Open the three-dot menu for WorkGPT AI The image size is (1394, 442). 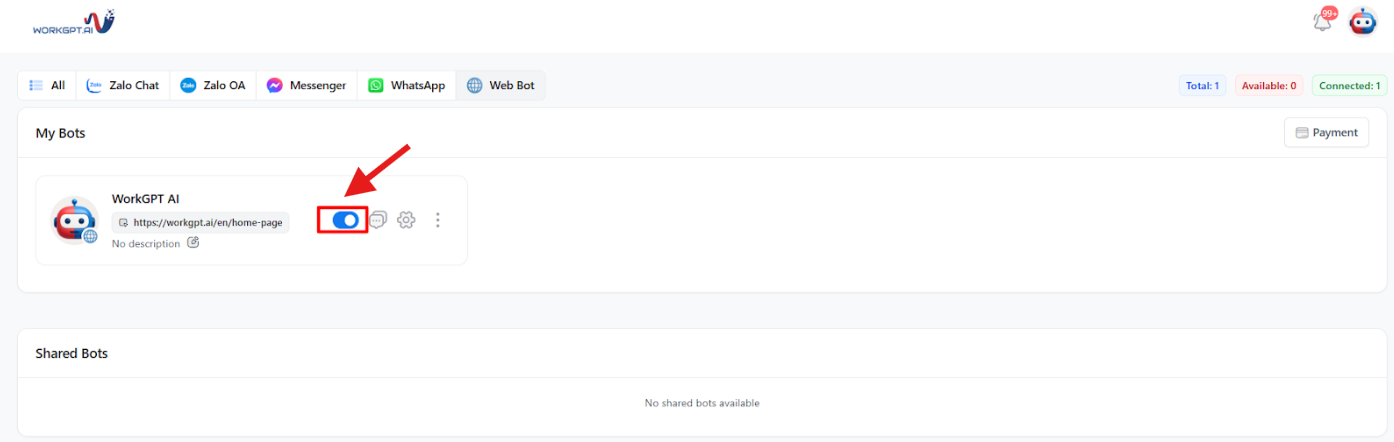click(x=437, y=220)
